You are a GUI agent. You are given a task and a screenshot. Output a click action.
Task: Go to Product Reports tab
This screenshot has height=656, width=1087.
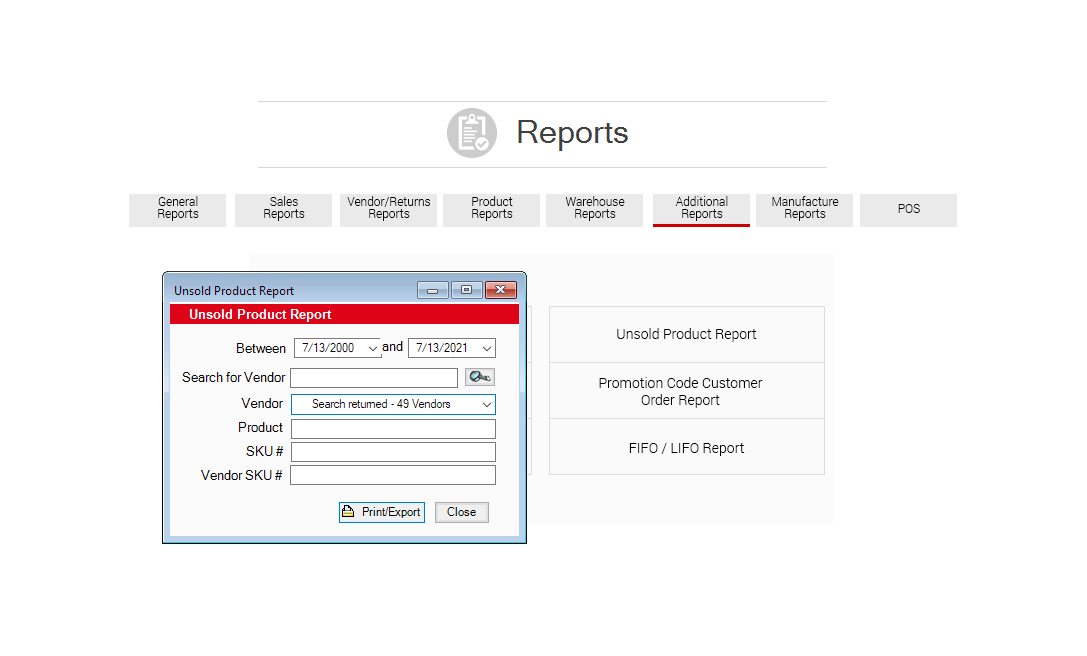pos(492,209)
